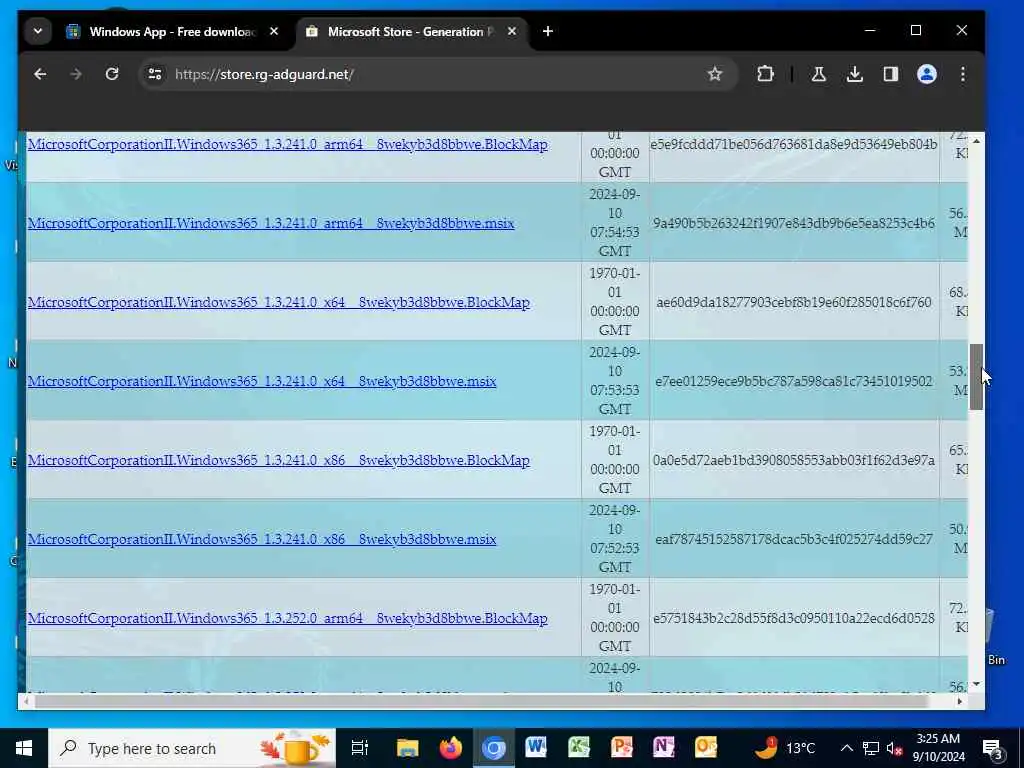Bookmark this page with the star icon
This screenshot has width=1024, height=768.
tap(714, 74)
